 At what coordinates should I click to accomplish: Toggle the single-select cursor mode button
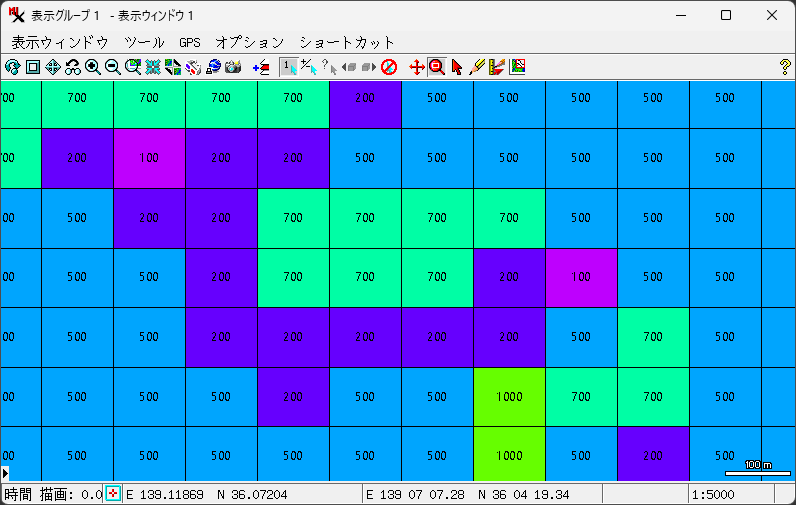click(x=288, y=67)
